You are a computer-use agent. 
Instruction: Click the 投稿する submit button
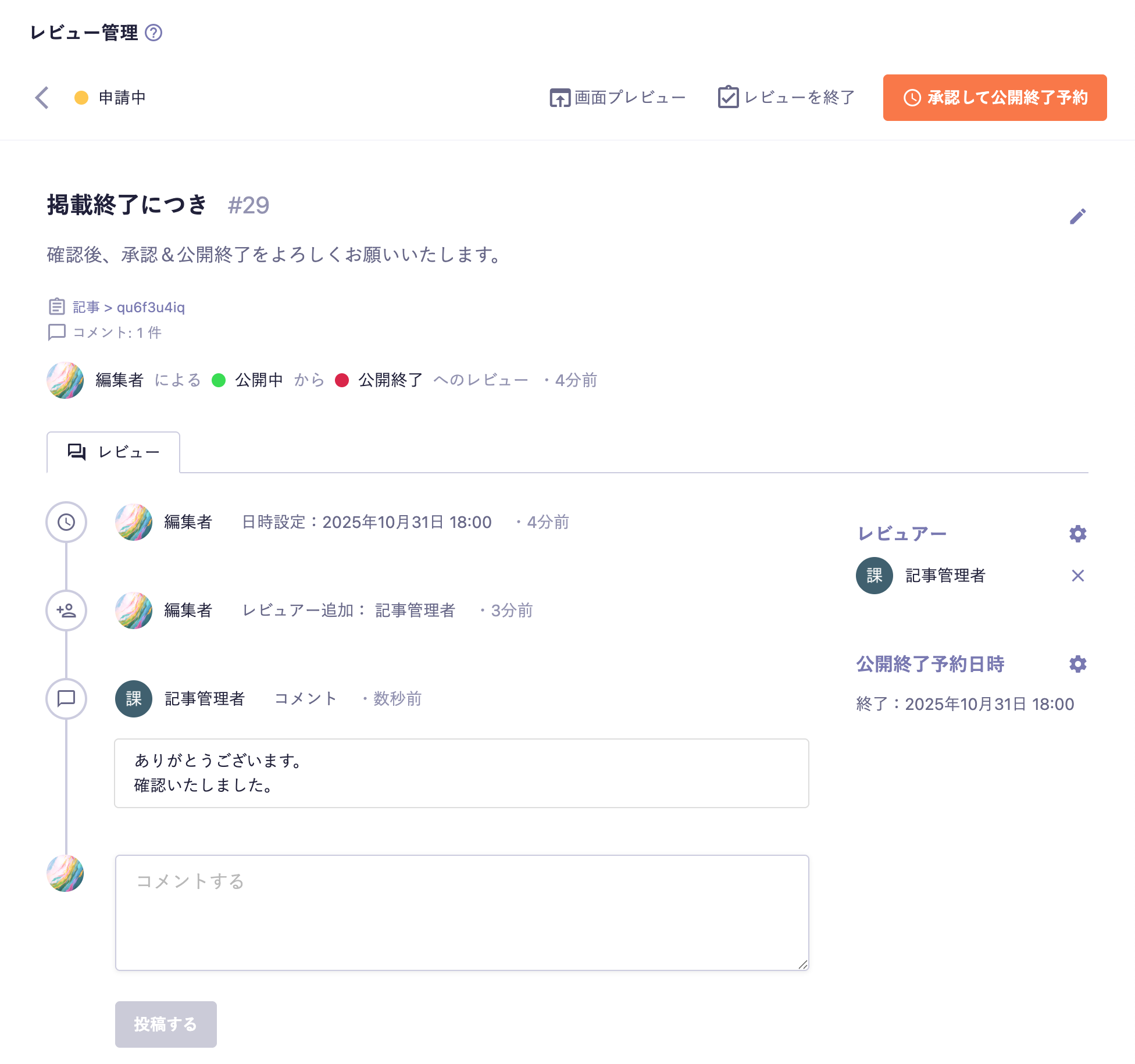click(165, 1024)
